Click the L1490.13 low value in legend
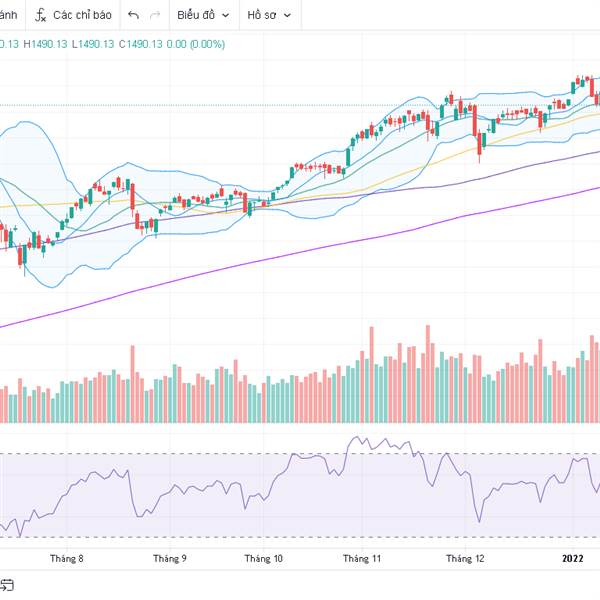Viewport: 600px width, 600px height. coord(93,44)
